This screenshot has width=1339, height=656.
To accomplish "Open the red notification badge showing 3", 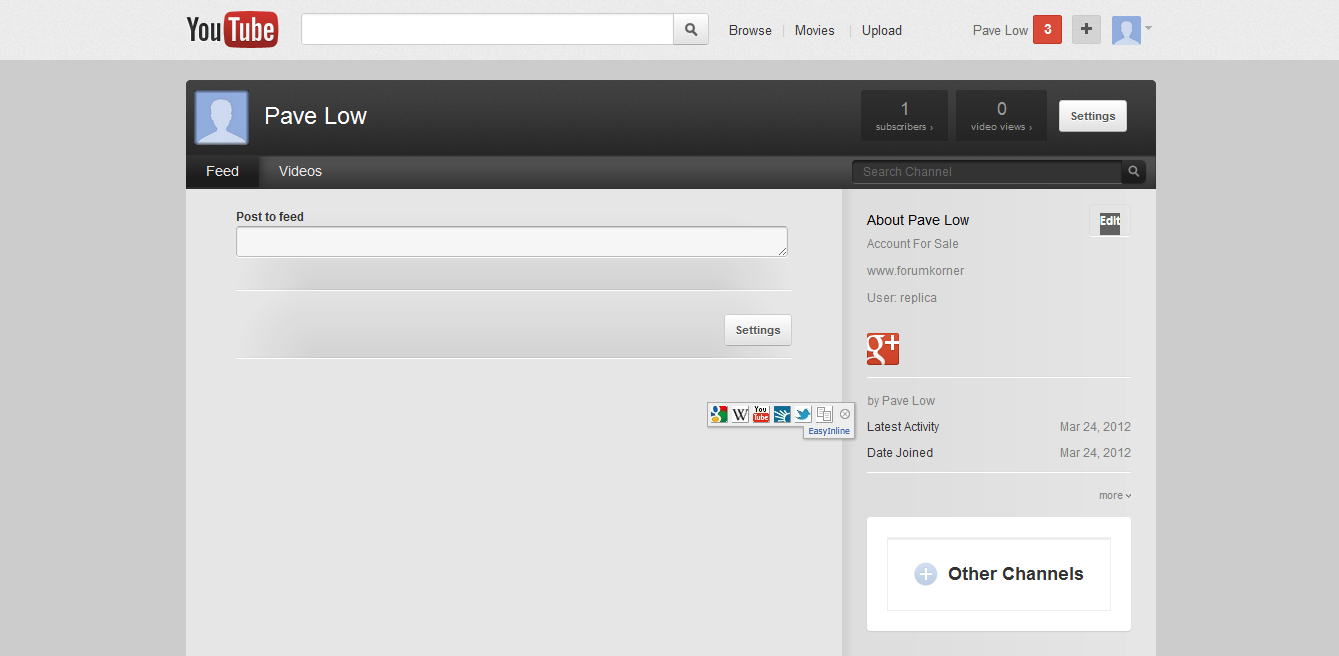I will coord(1047,30).
